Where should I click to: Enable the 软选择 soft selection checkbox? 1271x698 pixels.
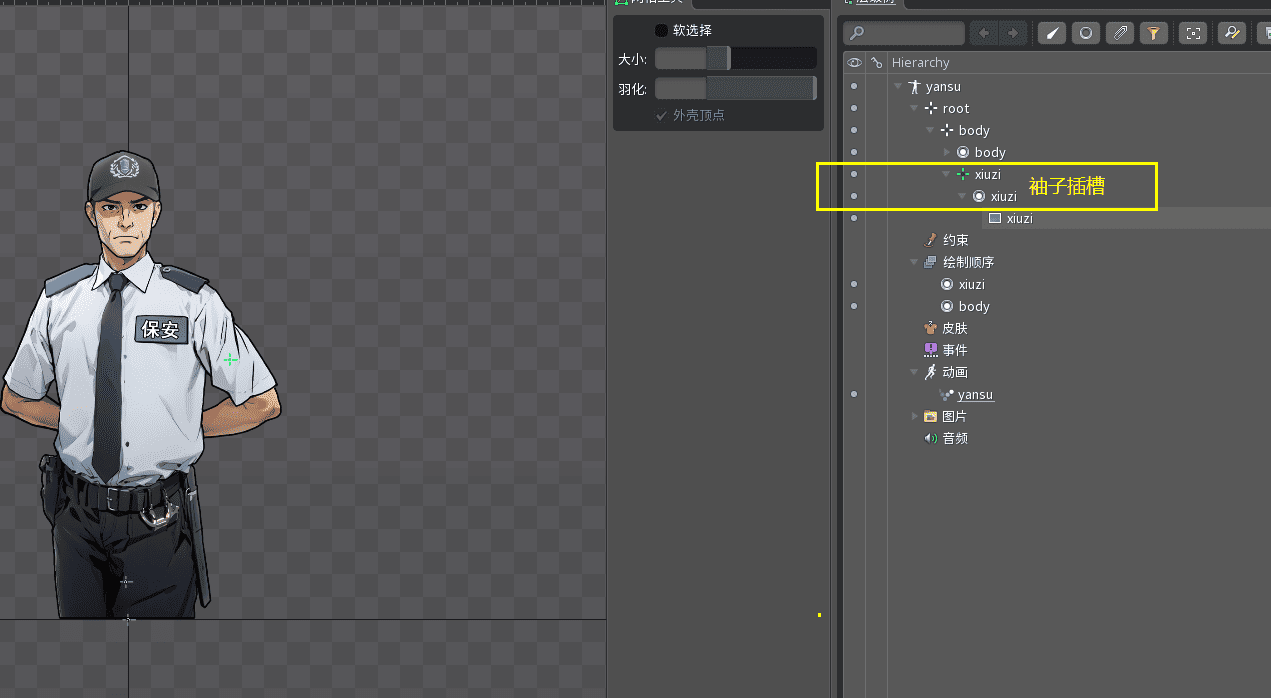point(661,30)
